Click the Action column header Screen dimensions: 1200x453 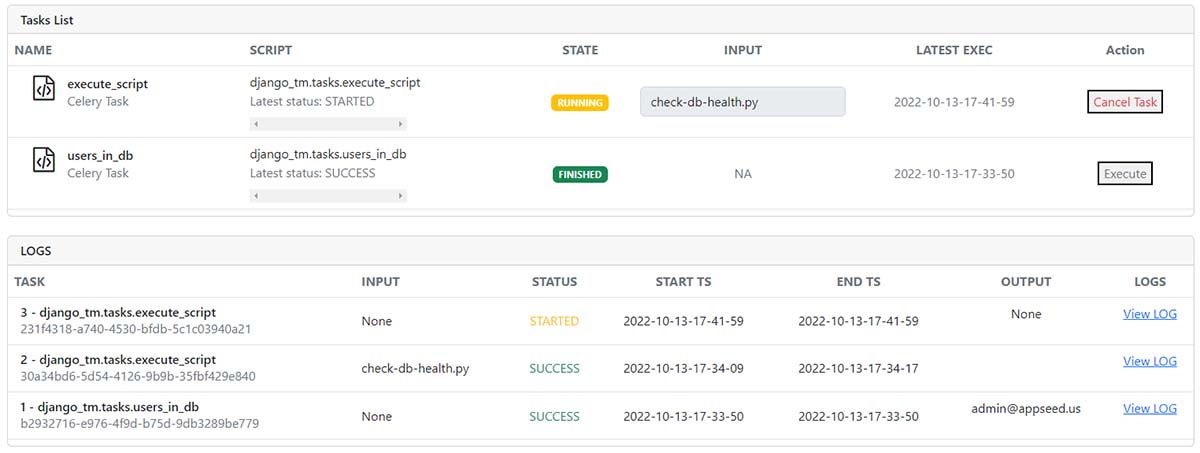(x=1125, y=50)
